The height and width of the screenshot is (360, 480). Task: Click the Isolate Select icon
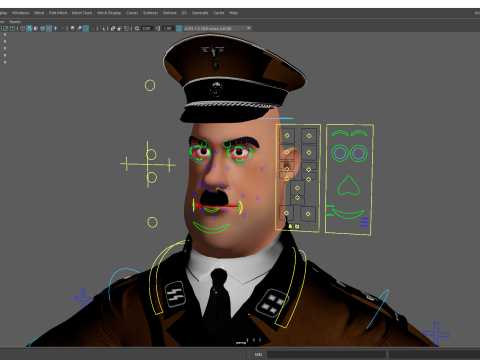pos(102,28)
